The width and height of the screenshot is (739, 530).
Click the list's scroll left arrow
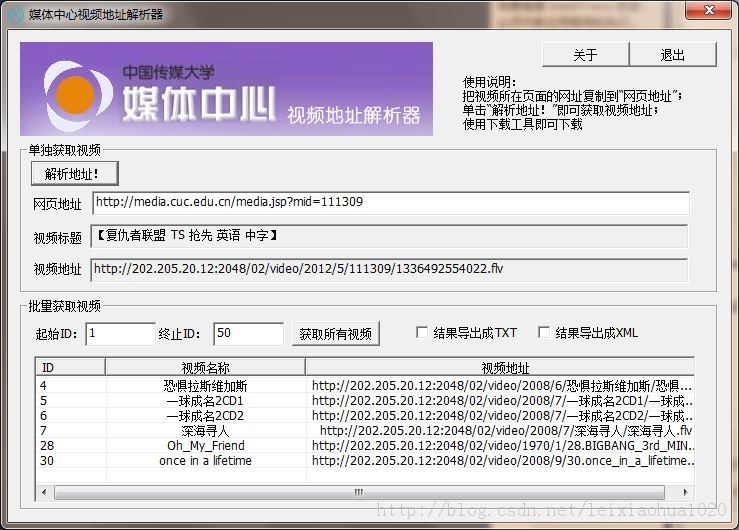pyautogui.click(x=44, y=492)
